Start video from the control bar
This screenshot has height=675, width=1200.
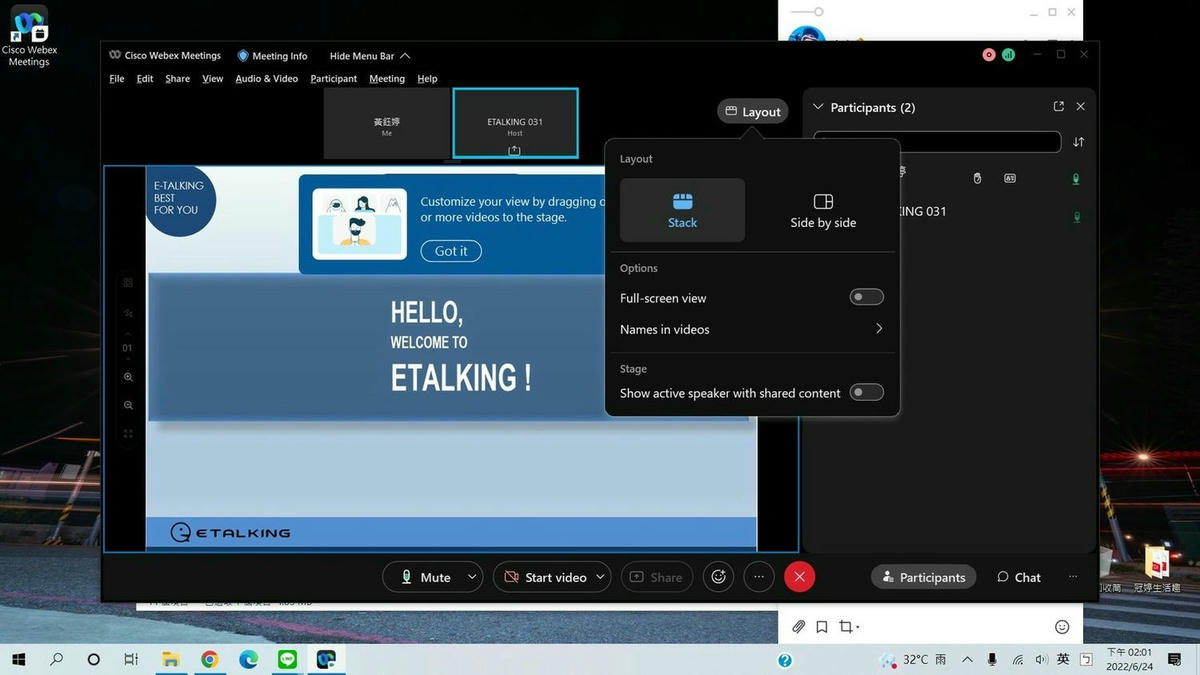[x=544, y=577]
